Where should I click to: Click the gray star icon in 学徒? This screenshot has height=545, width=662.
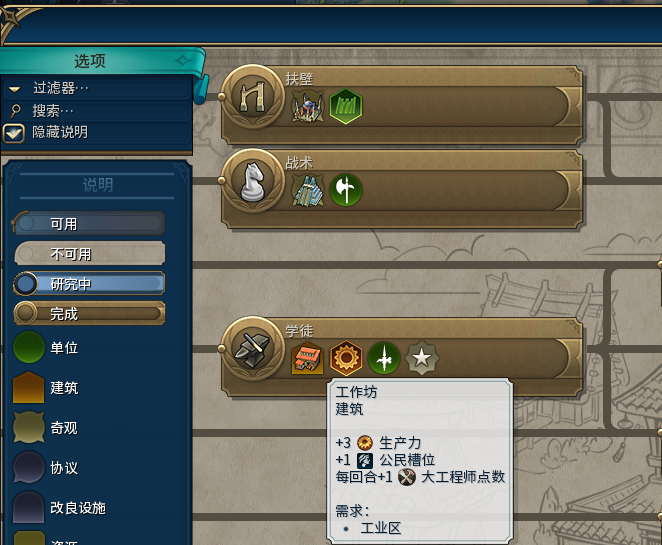click(421, 358)
